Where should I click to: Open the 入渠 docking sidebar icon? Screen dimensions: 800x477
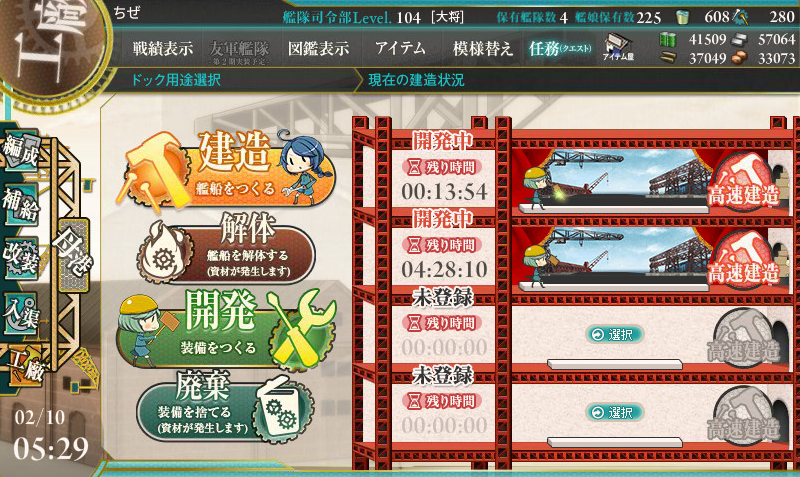pyautogui.click(x=20, y=312)
